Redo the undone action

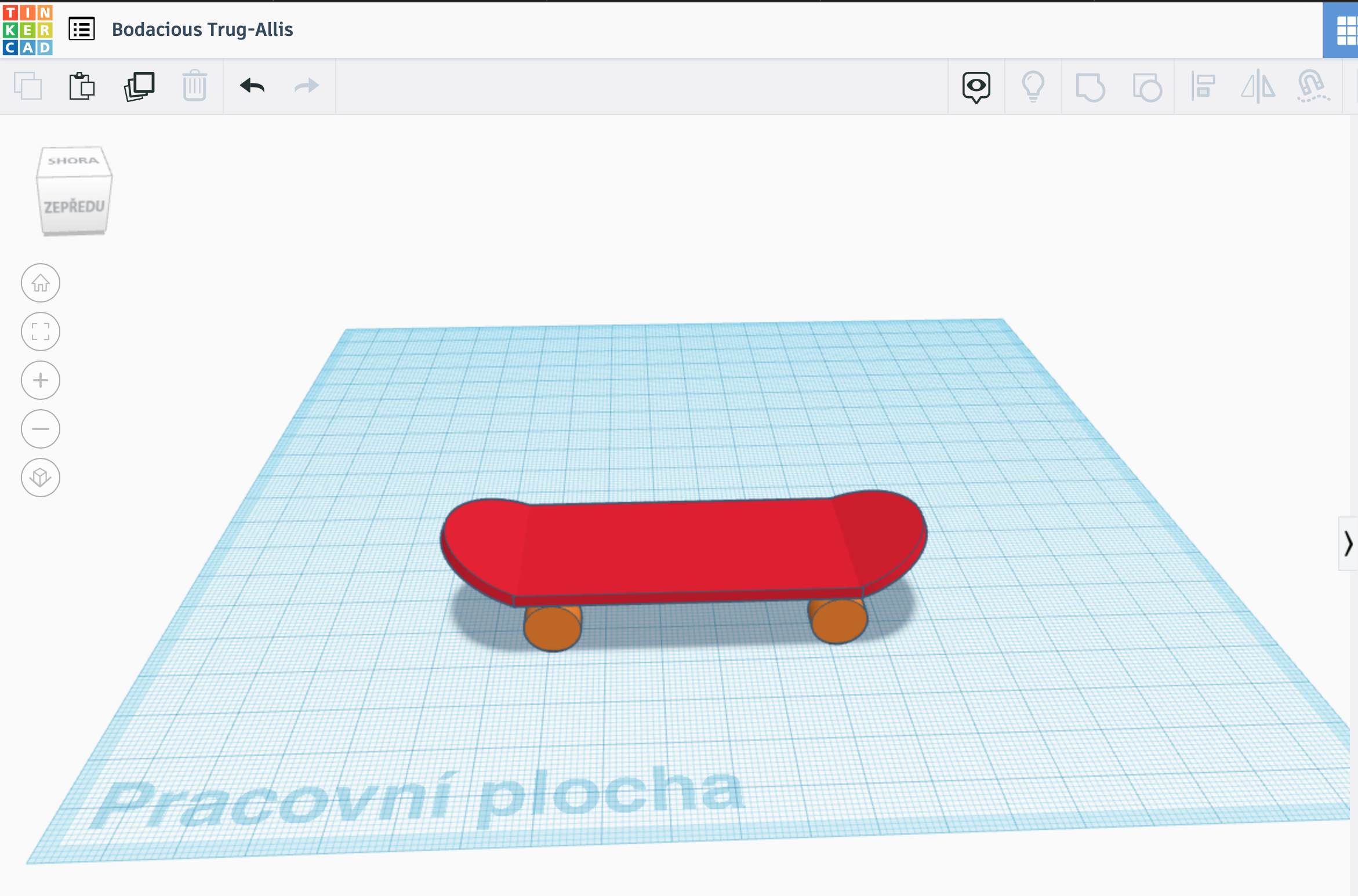pos(306,86)
